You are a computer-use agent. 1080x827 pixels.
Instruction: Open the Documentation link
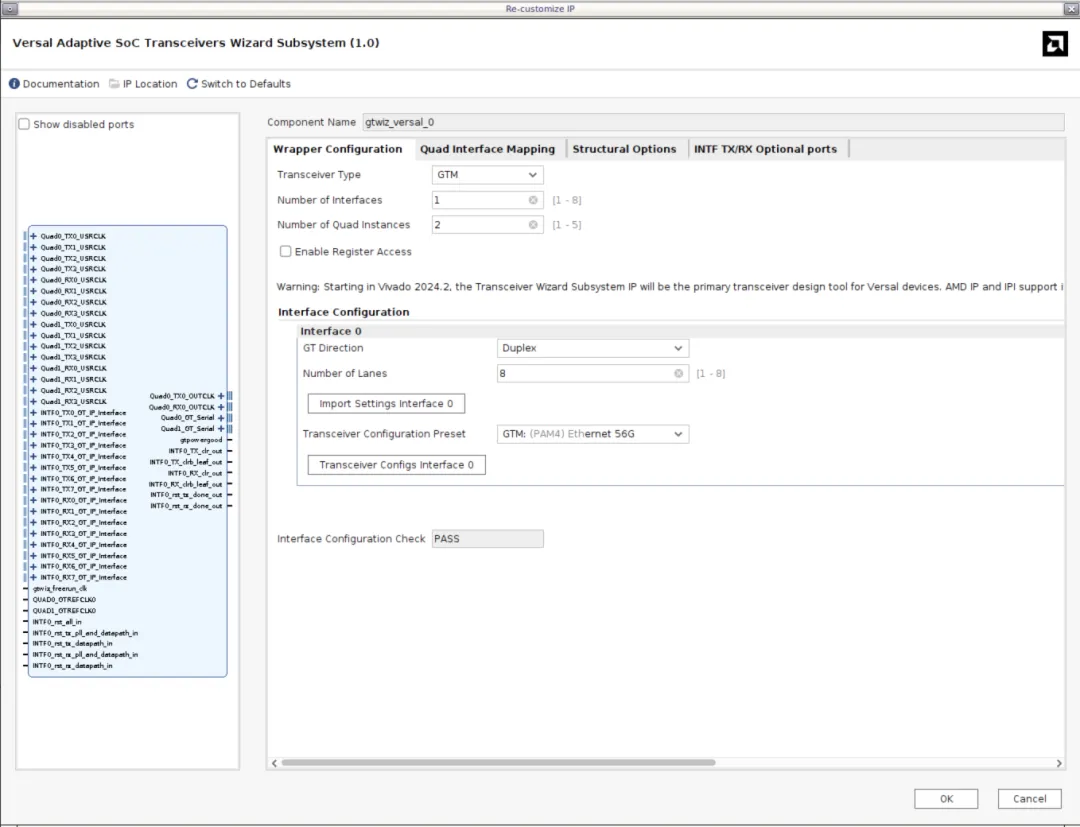[54, 83]
